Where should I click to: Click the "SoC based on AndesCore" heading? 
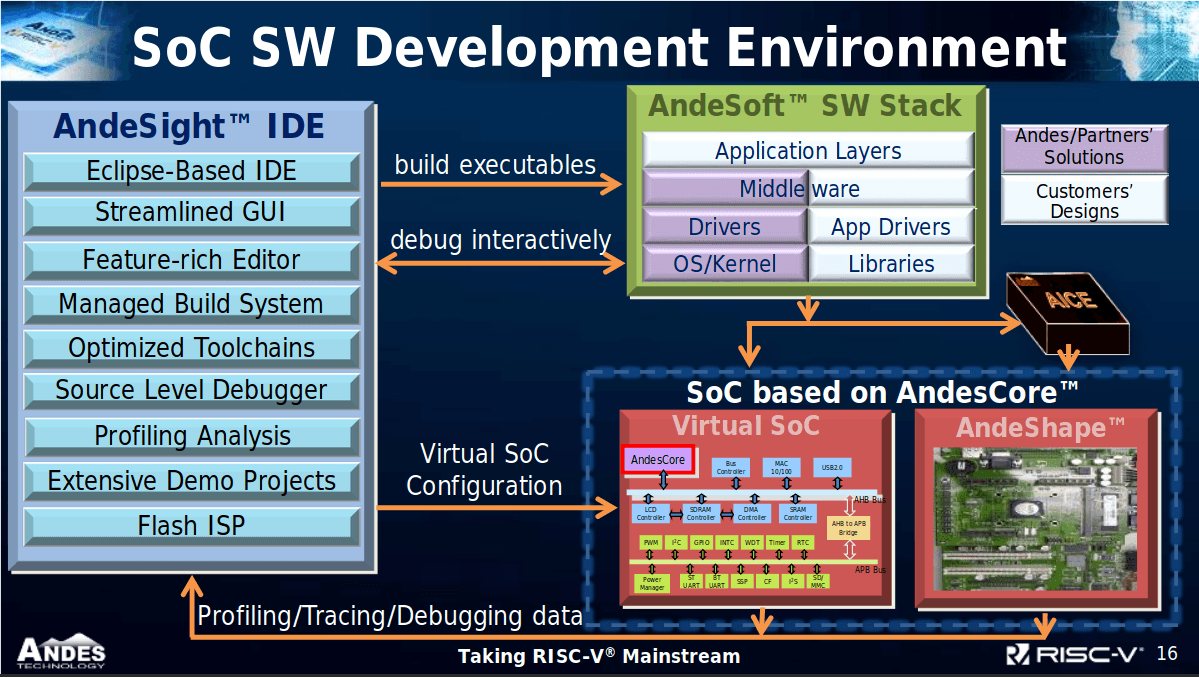(882, 392)
